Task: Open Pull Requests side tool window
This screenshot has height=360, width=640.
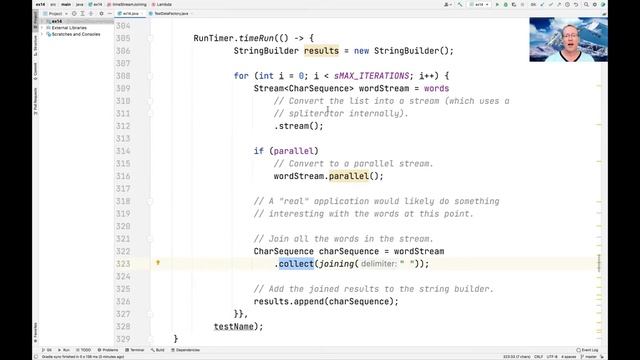Action: [36, 101]
